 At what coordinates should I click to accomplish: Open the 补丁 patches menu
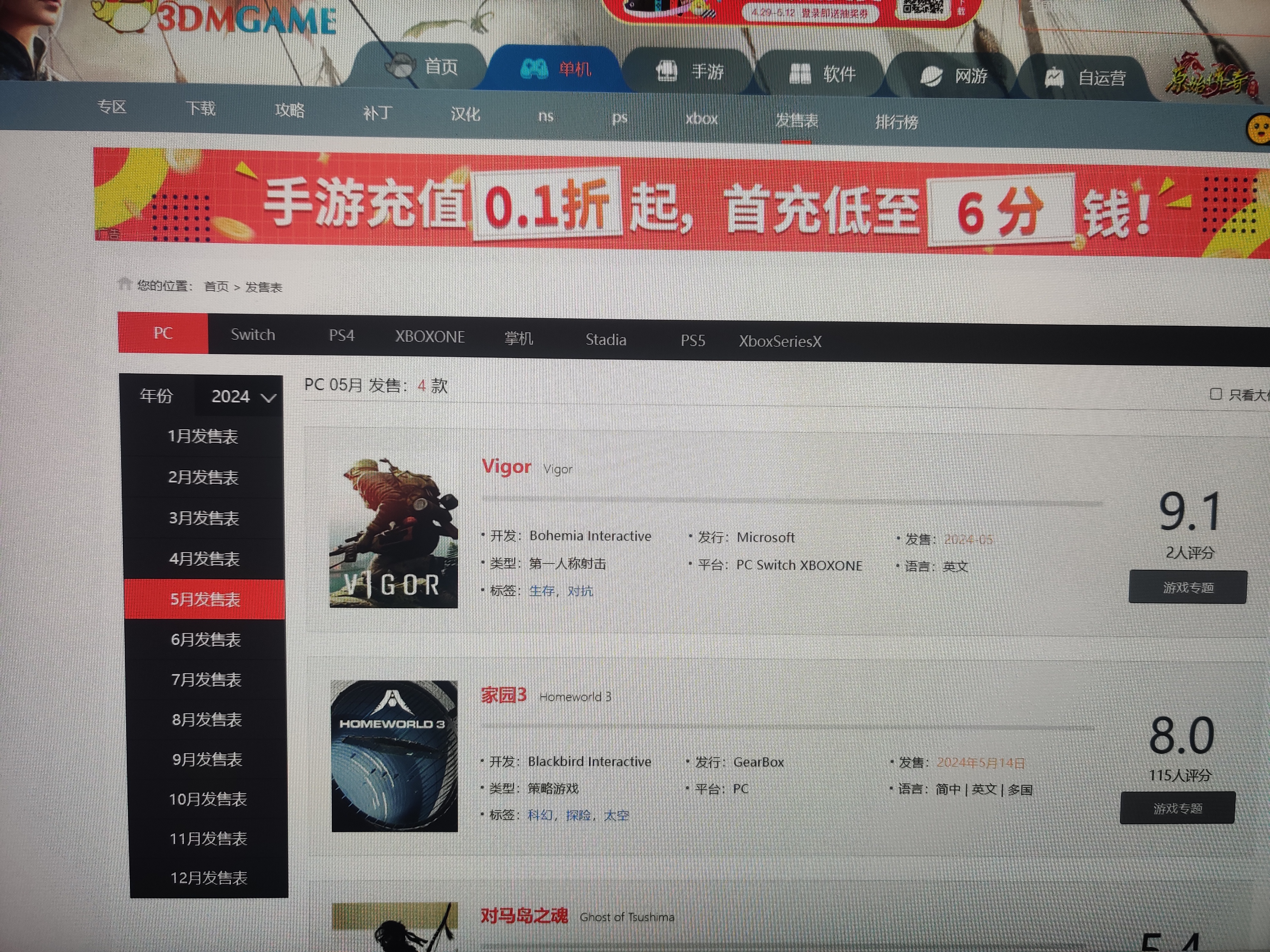point(377,112)
